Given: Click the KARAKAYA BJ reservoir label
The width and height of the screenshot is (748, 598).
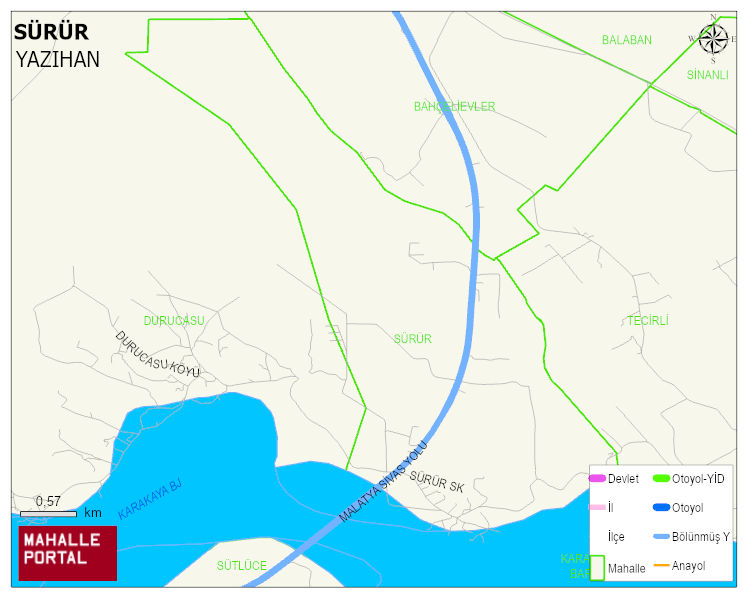Looking at the screenshot, I should coord(150,499).
